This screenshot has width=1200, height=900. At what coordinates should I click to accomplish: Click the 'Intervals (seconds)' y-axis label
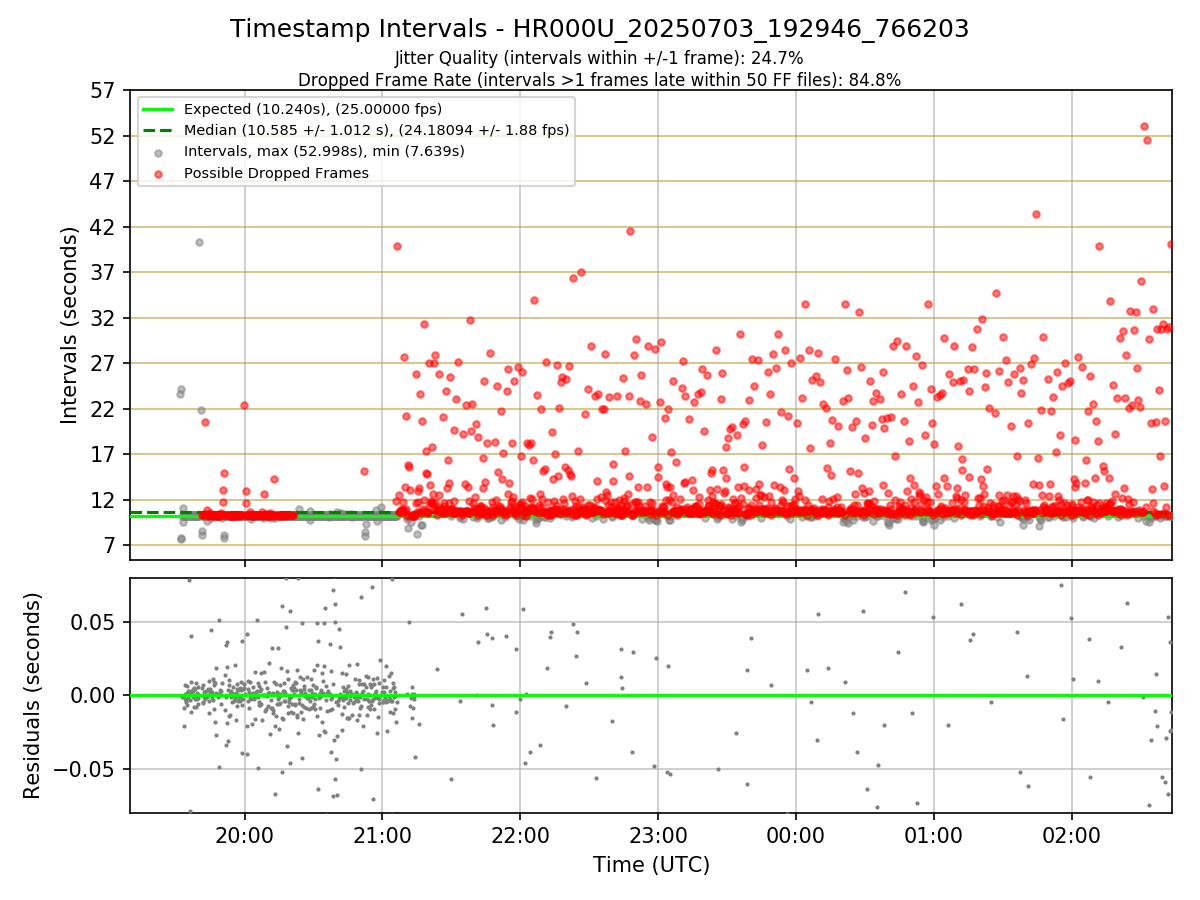69,325
